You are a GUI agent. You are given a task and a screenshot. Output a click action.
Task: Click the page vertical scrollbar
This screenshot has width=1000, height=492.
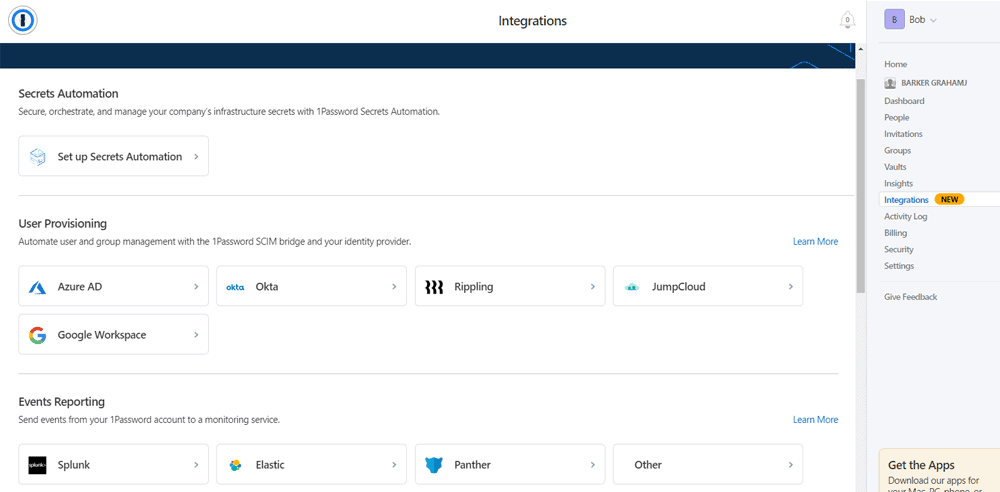[x=860, y=180]
